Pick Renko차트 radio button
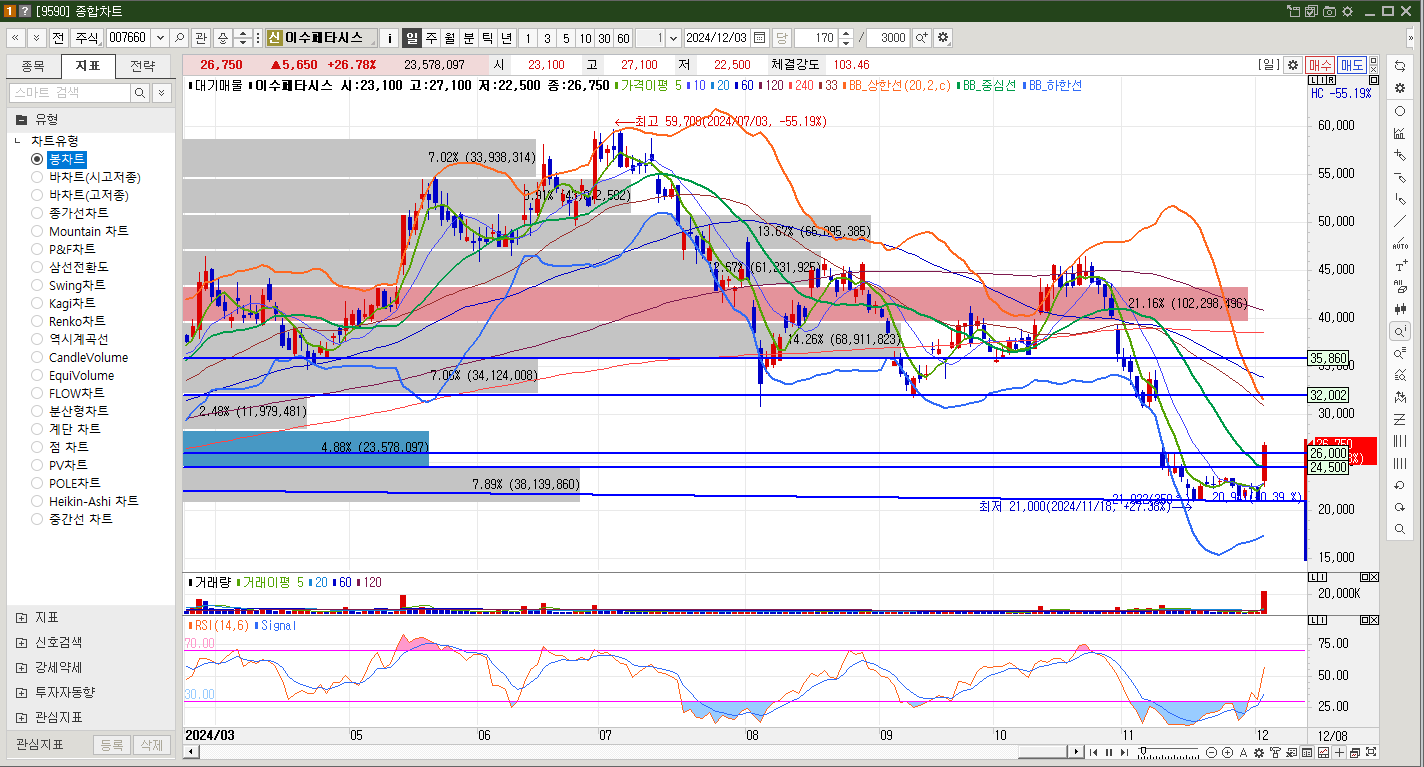The height and width of the screenshot is (767, 1424). coord(37,321)
